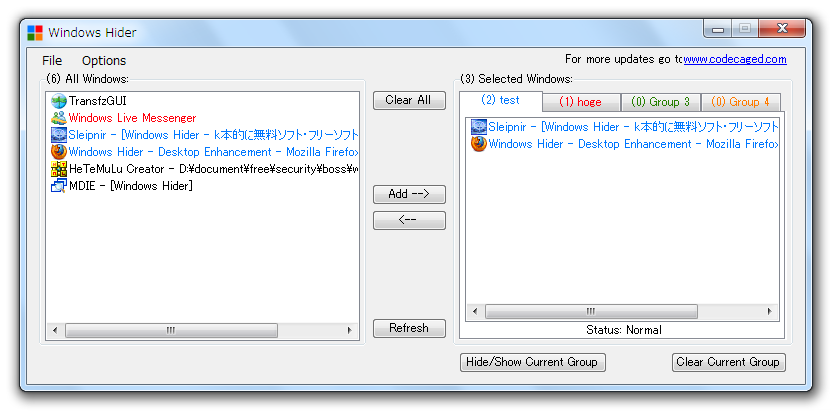Close the Windows Hider window
The width and height of the screenshot is (835, 413).
pos(782,29)
